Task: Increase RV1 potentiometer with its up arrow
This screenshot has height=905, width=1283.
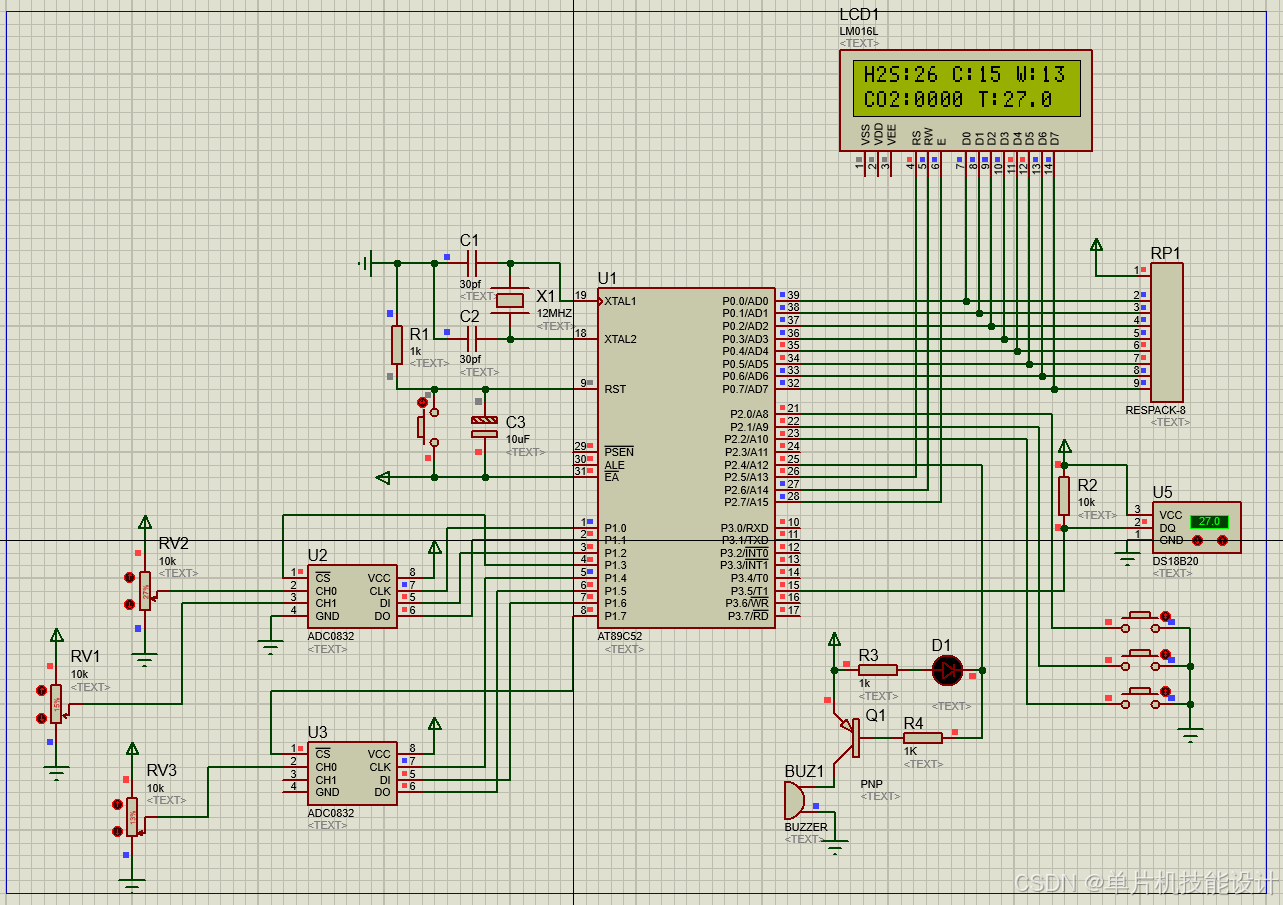Action: click(40, 691)
